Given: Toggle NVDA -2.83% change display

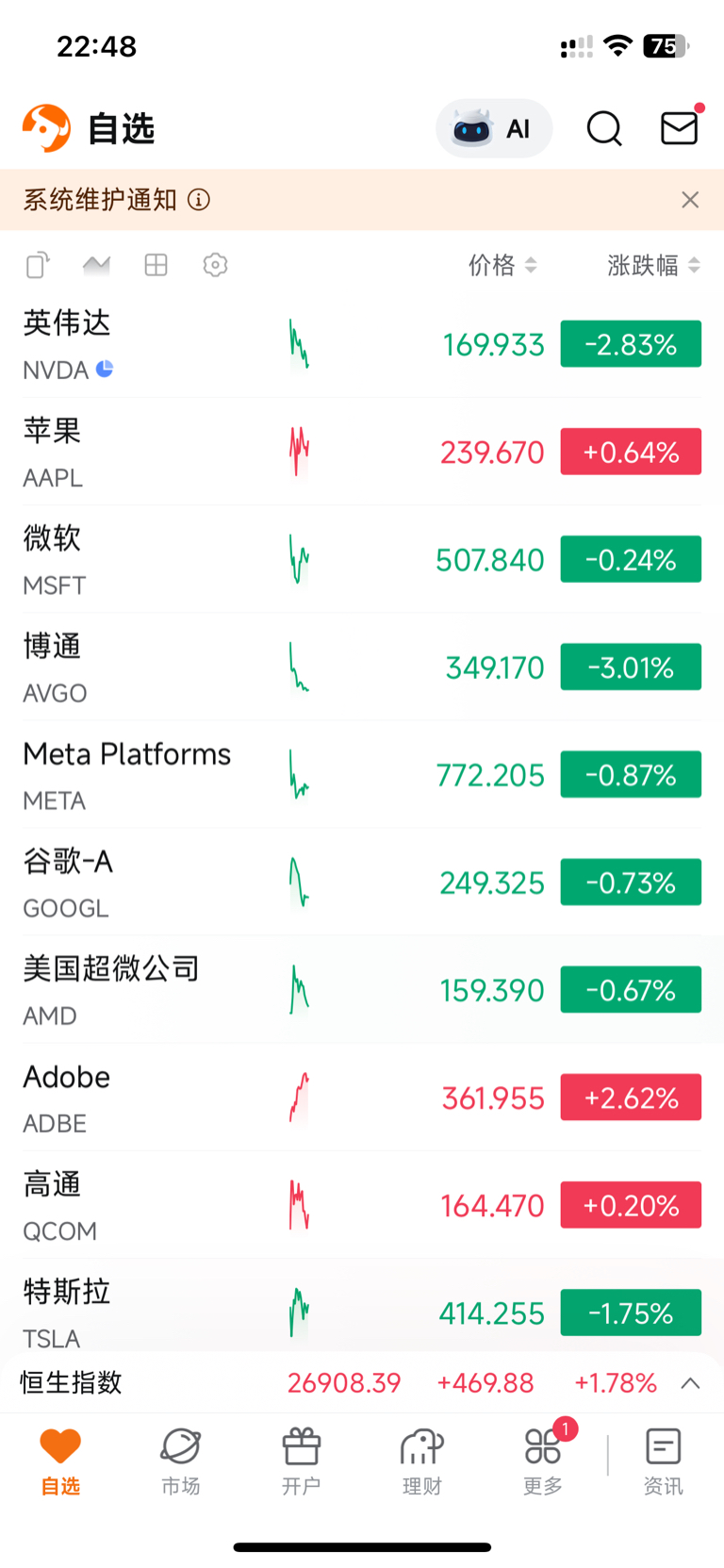Looking at the screenshot, I should tap(631, 344).
